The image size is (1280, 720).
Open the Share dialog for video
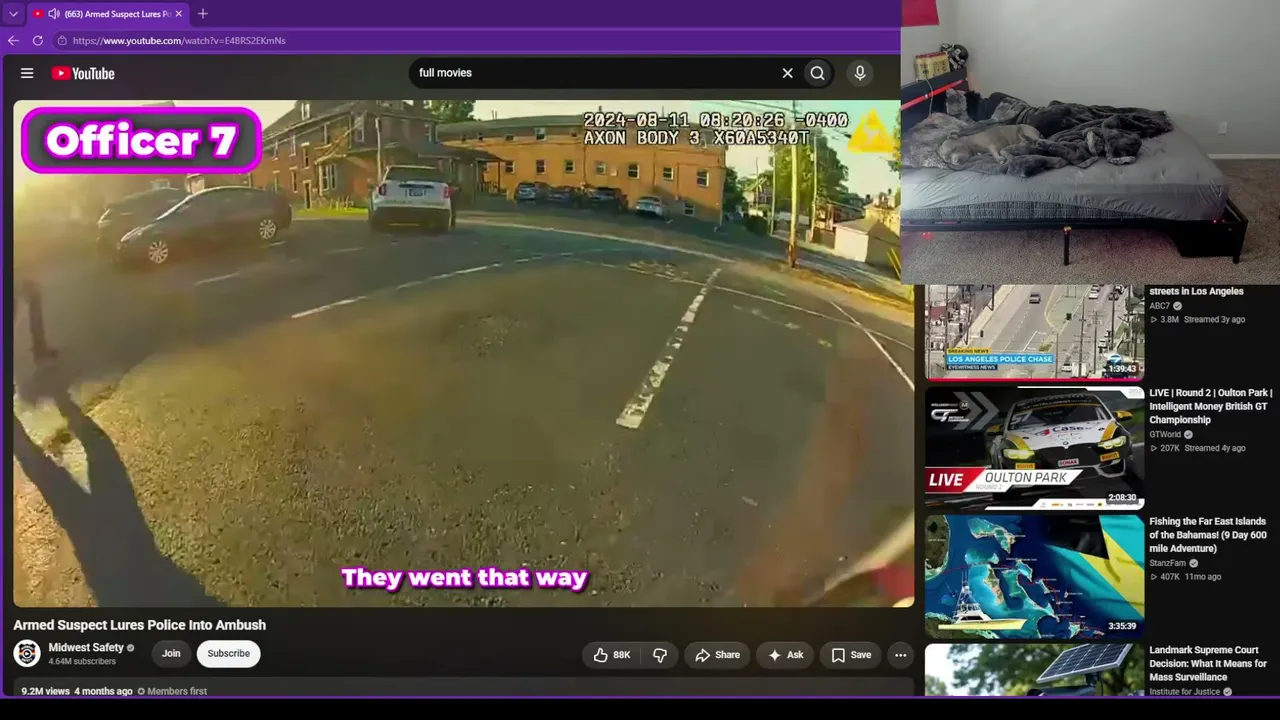click(718, 655)
